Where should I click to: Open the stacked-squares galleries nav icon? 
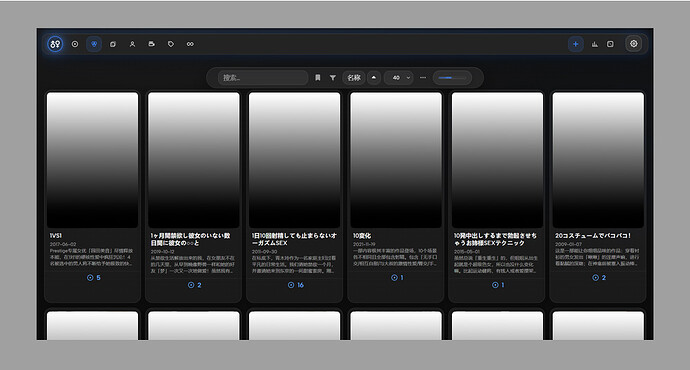[113, 44]
